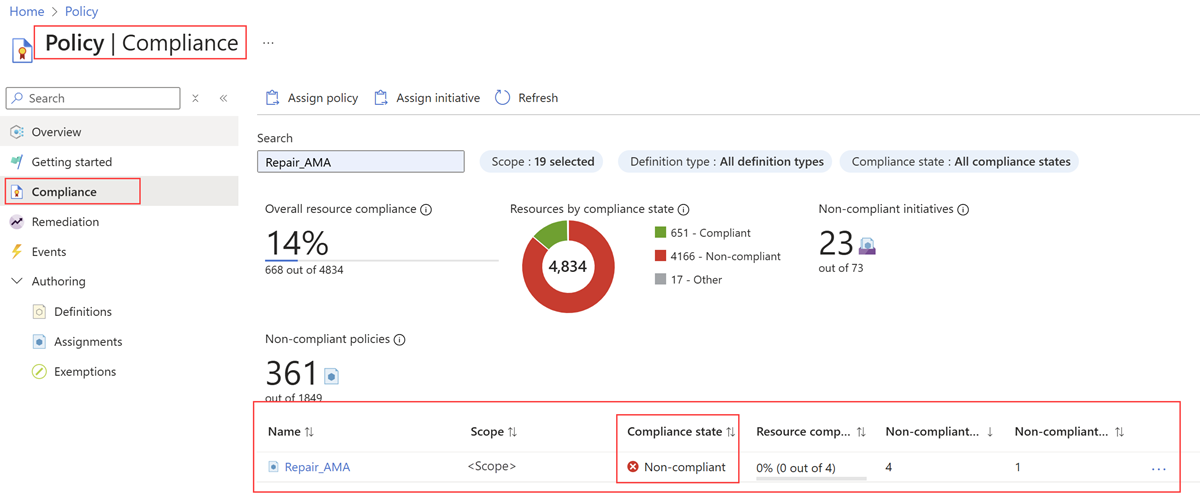Click info icon next to Non-compliant policies
This screenshot has width=1200, height=496.
[x=400, y=340]
